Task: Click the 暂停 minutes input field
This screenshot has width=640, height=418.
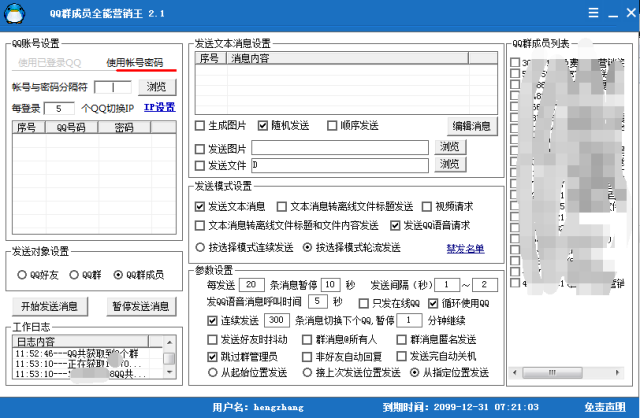Action: (409, 320)
